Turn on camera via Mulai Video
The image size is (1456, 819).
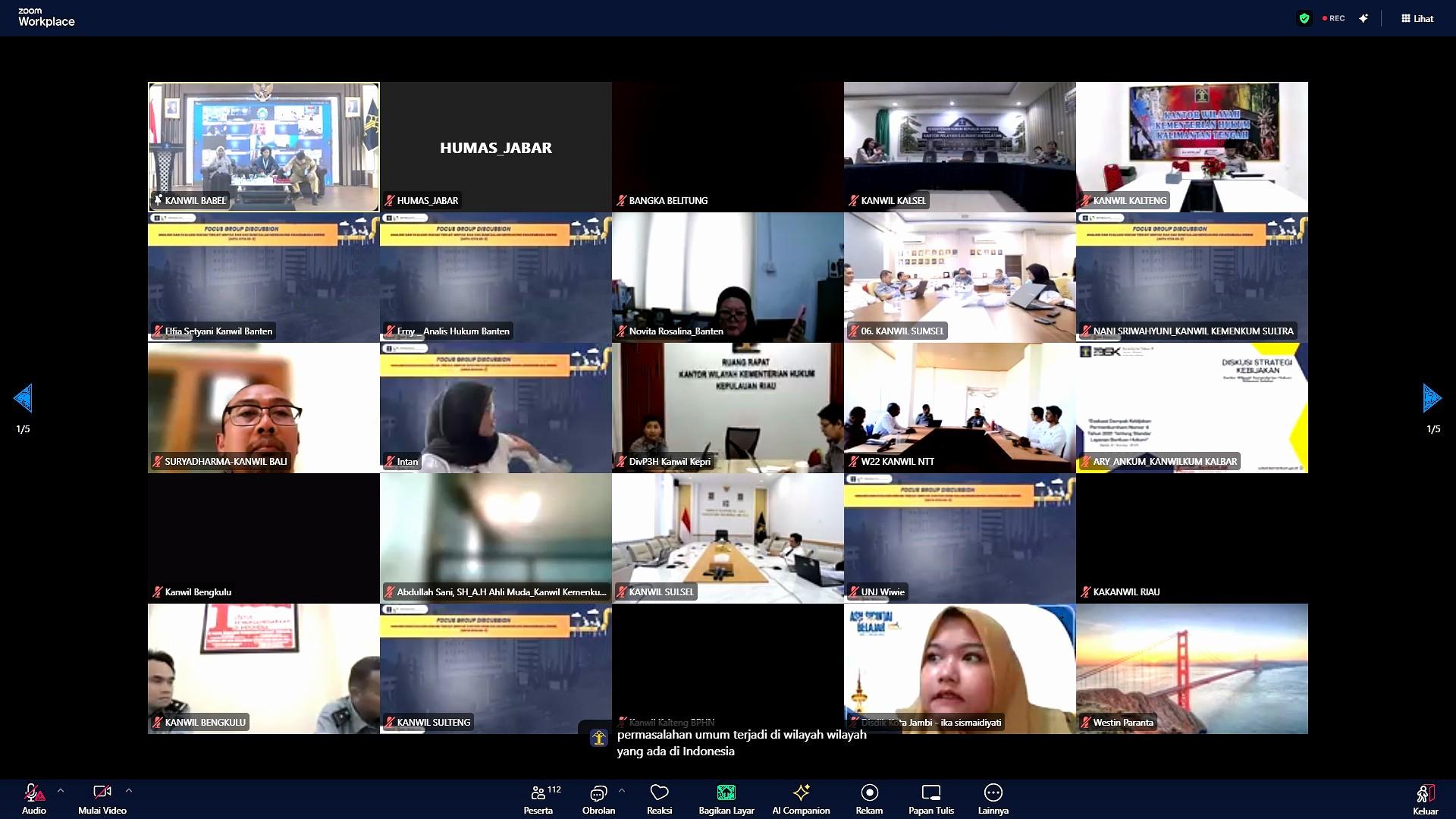click(x=102, y=798)
